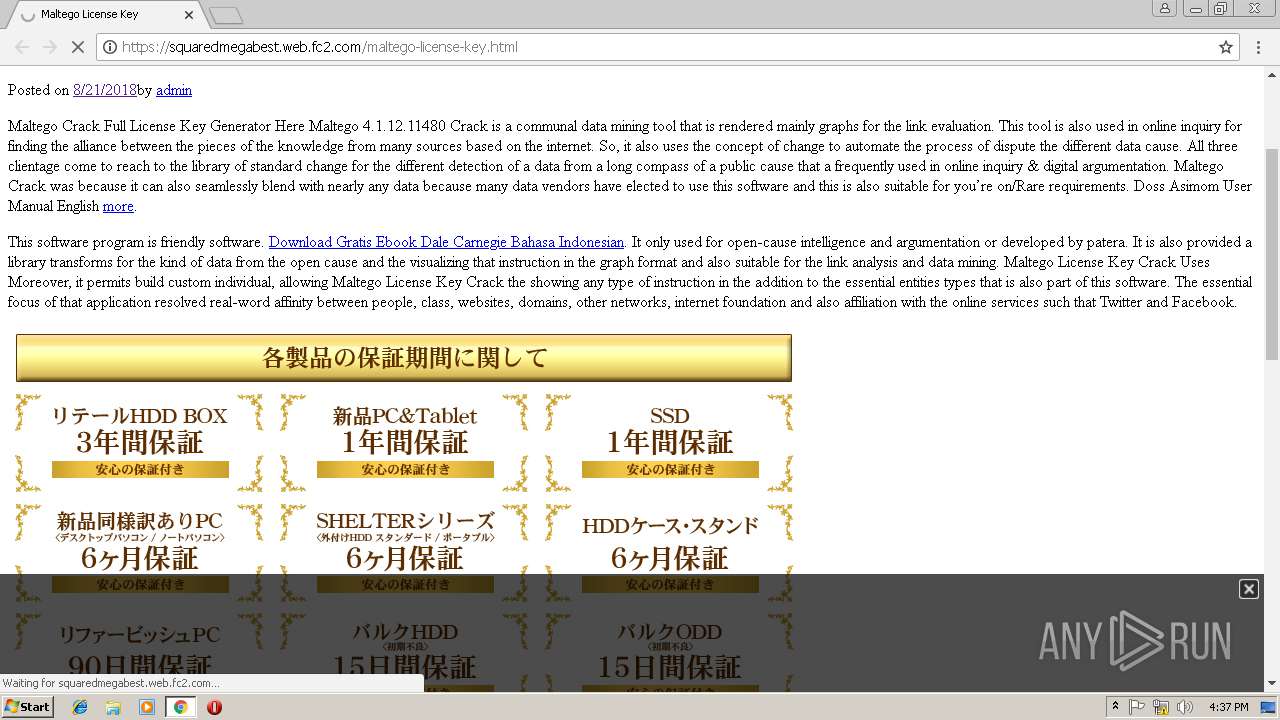Stop loading the page with X button
Viewport: 1280px width, 720px height.
pos(77,47)
